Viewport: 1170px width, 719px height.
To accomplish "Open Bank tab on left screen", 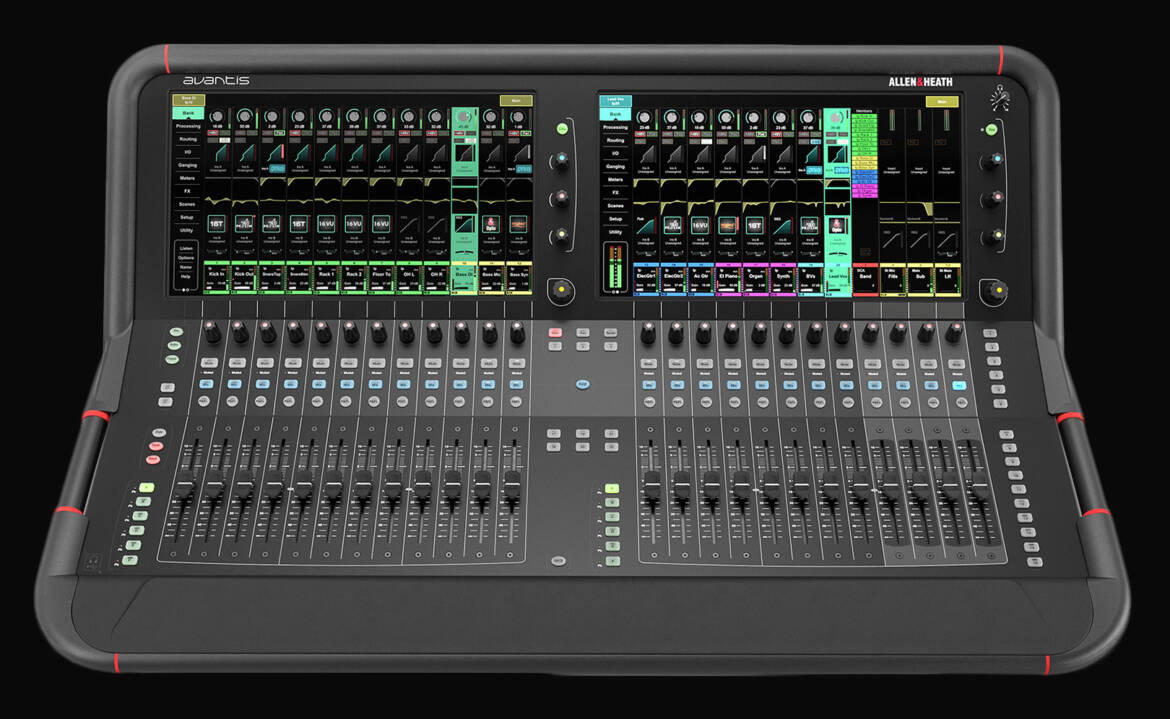I will 188,113.
